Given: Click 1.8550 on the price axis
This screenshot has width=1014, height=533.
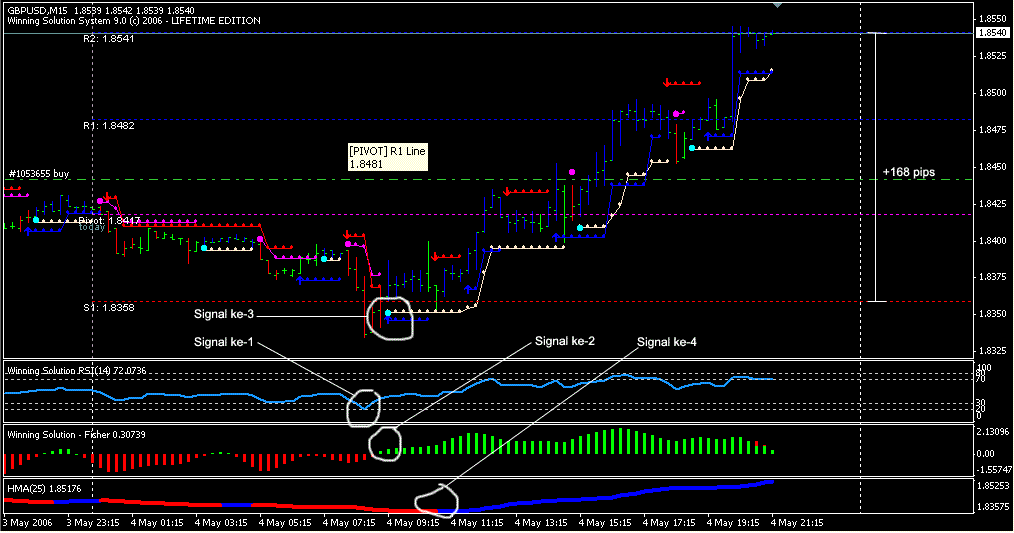Looking at the screenshot, I should (x=992, y=19).
